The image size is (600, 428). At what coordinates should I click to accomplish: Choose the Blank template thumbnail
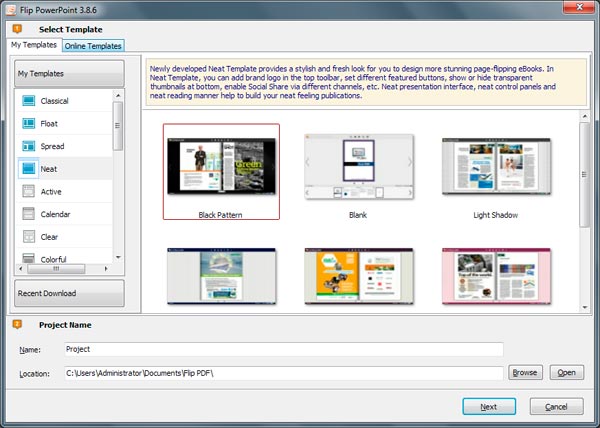(x=359, y=166)
